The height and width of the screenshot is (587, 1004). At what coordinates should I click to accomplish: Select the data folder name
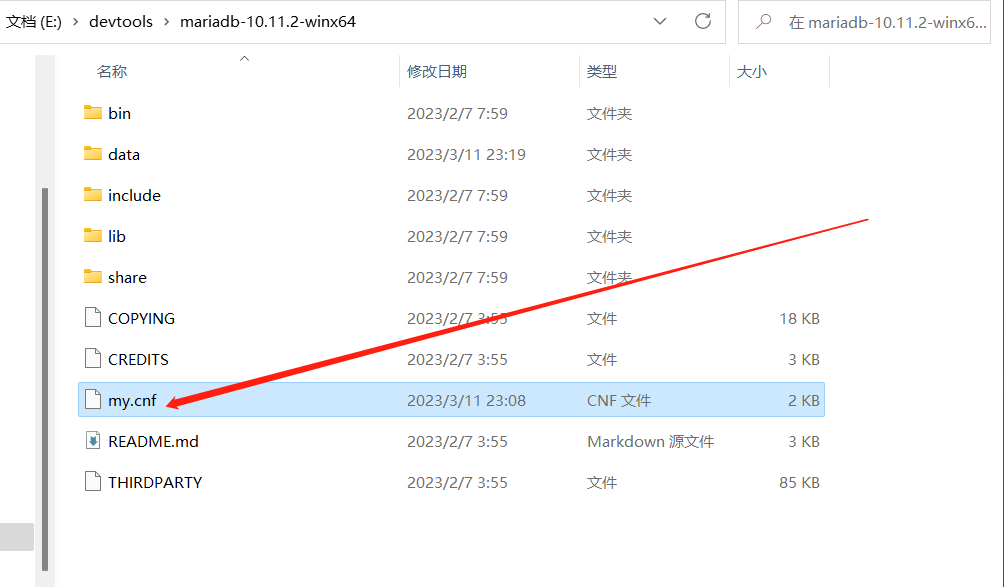pyautogui.click(x=124, y=154)
